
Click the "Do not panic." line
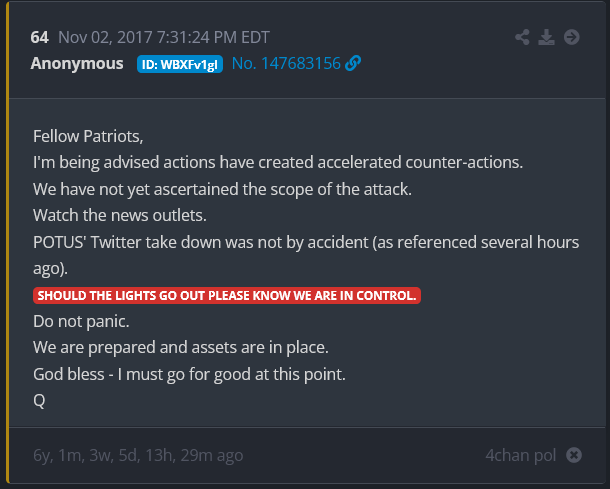(x=81, y=322)
